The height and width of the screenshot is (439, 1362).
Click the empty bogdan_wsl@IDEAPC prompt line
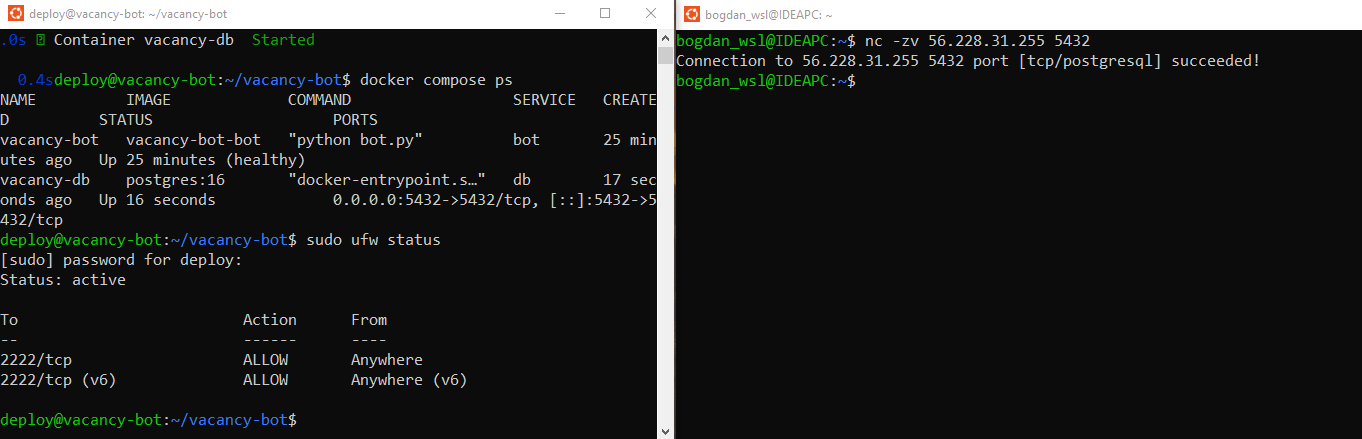click(x=766, y=81)
